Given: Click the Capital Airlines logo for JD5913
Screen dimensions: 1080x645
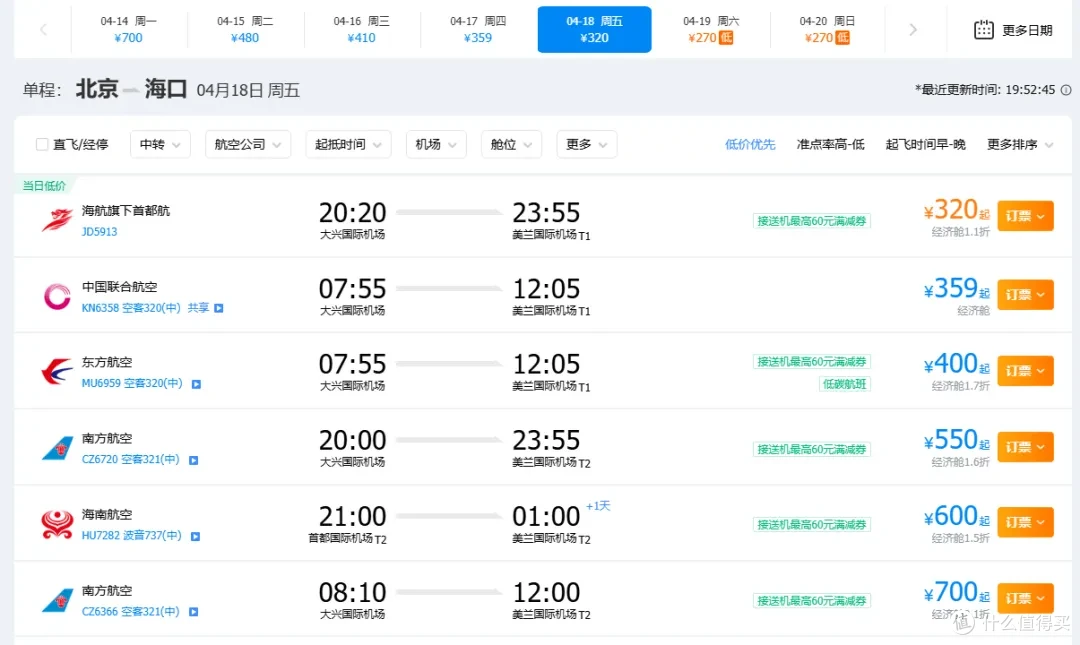Looking at the screenshot, I should coord(56,220).
